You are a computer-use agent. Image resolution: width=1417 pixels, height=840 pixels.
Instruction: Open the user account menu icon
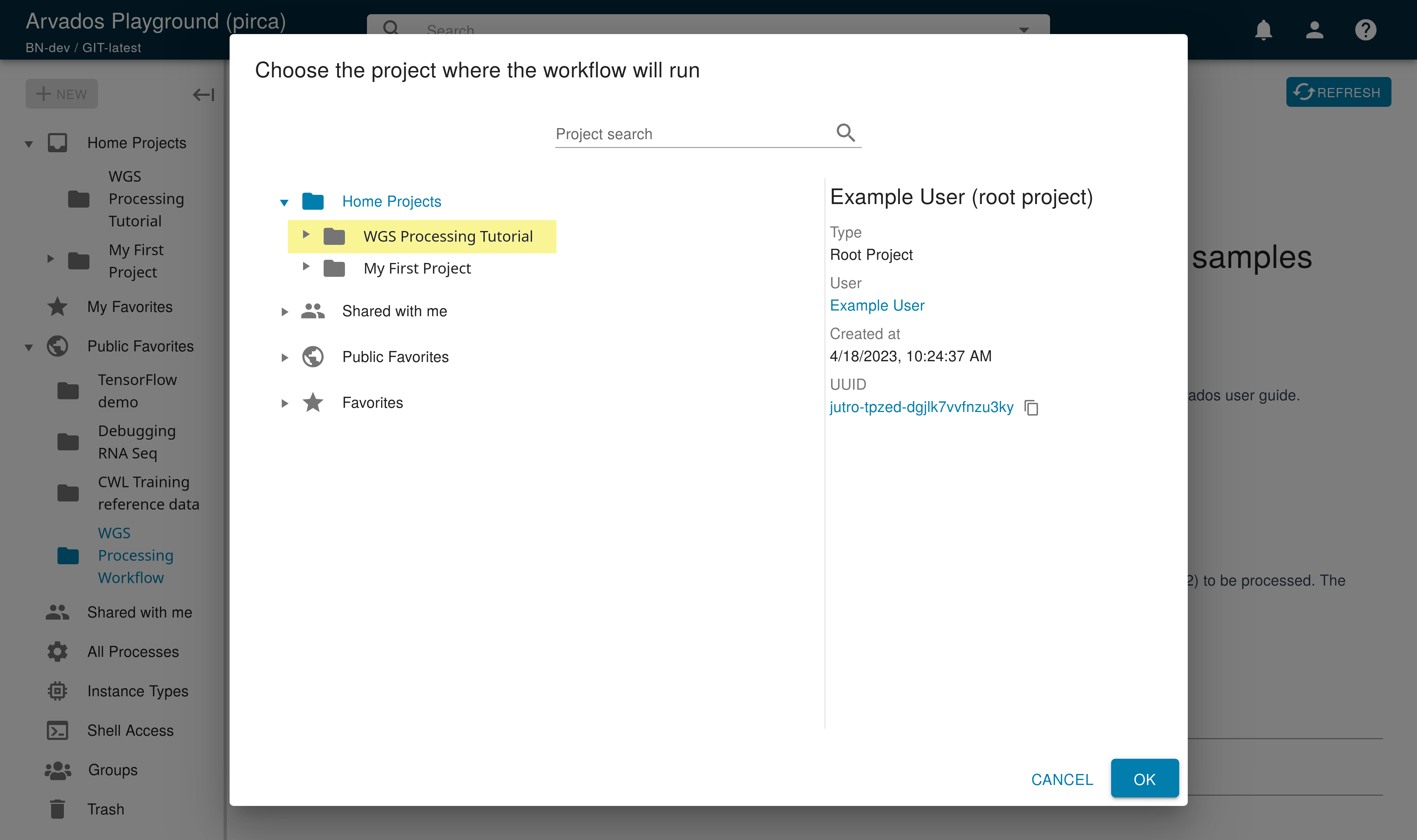(1314, 29)
